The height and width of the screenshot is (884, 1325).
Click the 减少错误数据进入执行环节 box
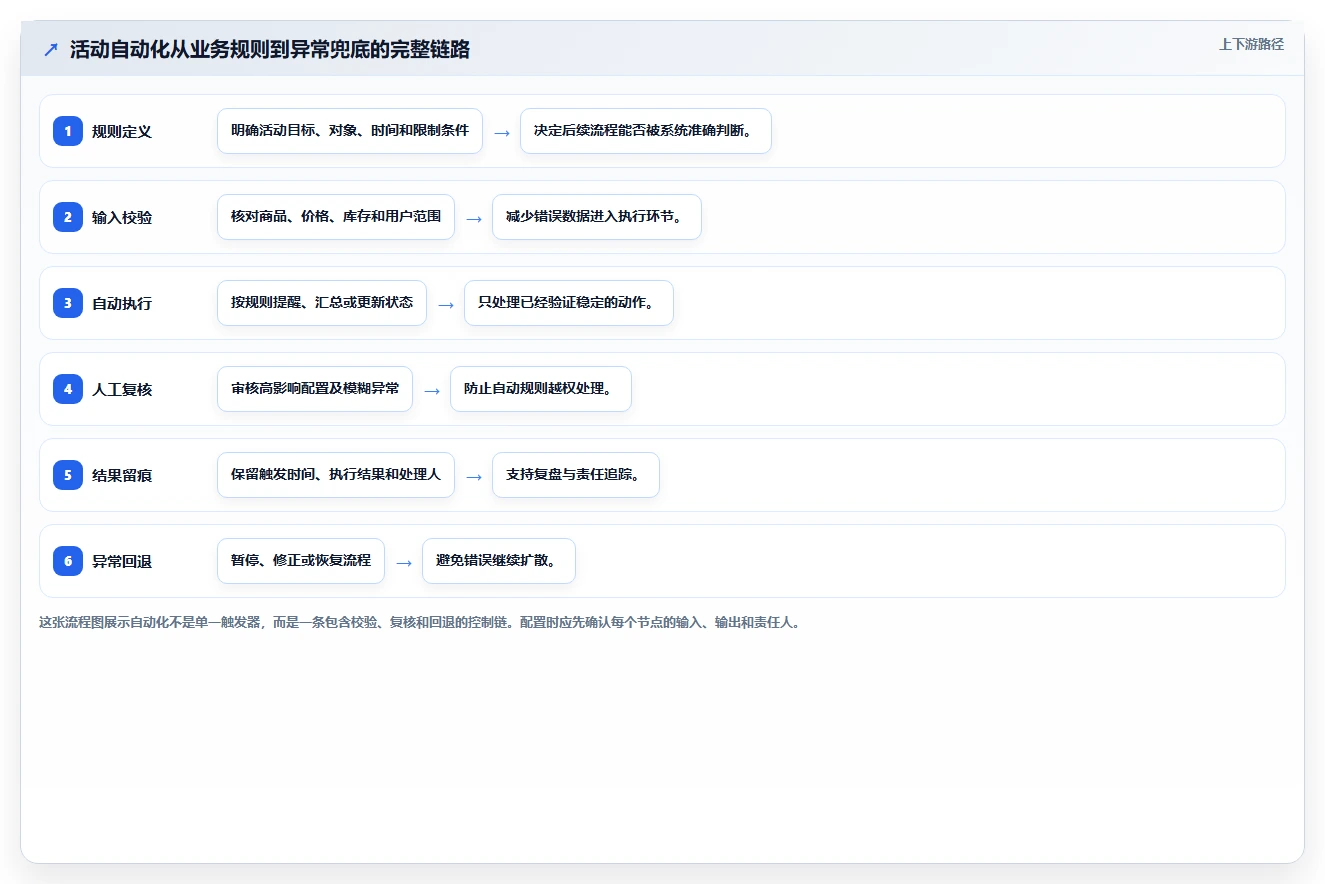click(597, 217)
